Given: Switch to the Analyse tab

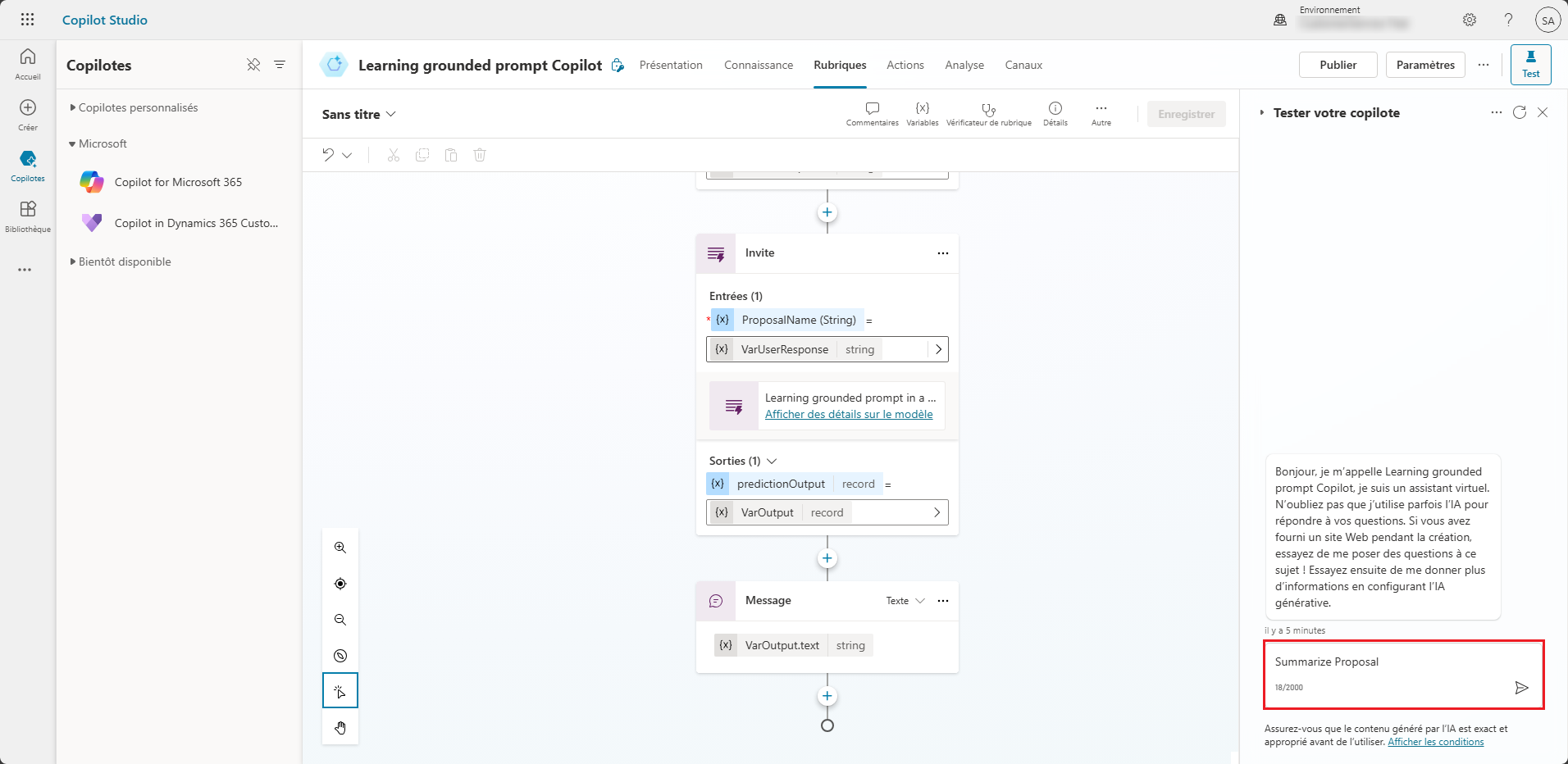Looking at the screenshot, I should [x=964, y=65].
